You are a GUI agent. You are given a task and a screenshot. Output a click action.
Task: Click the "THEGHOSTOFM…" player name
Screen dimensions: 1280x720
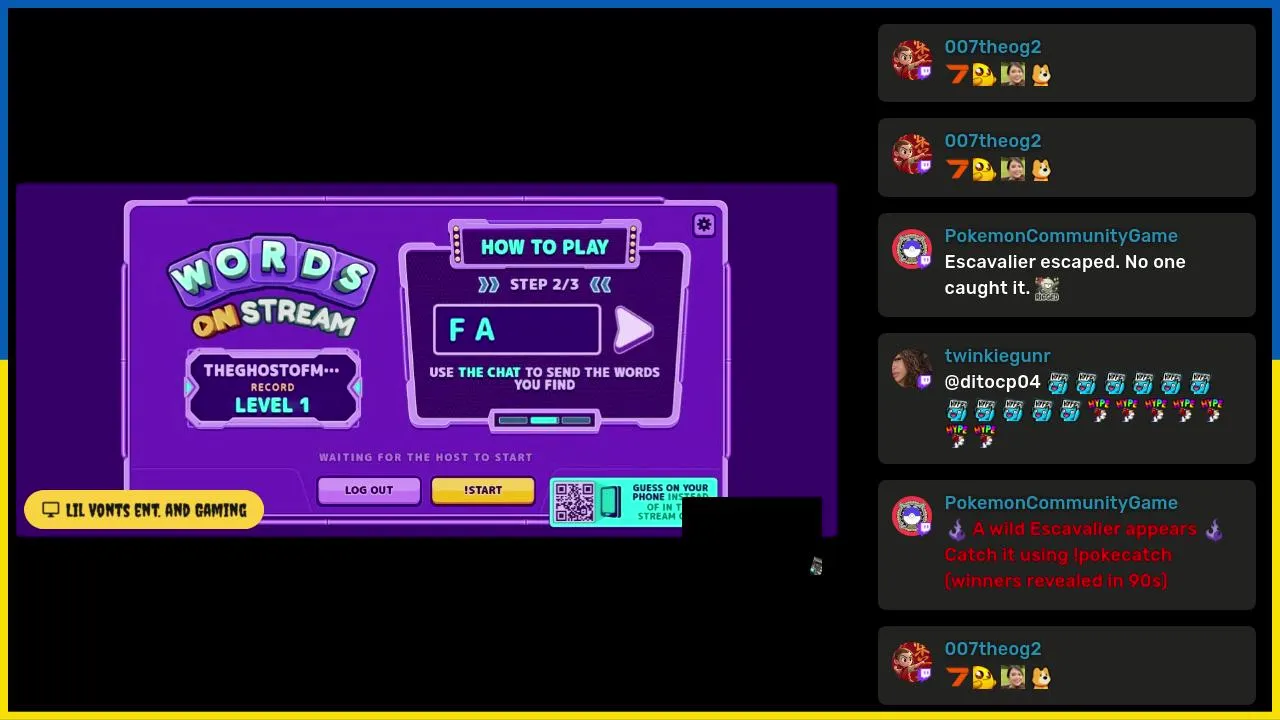(272, 370)
